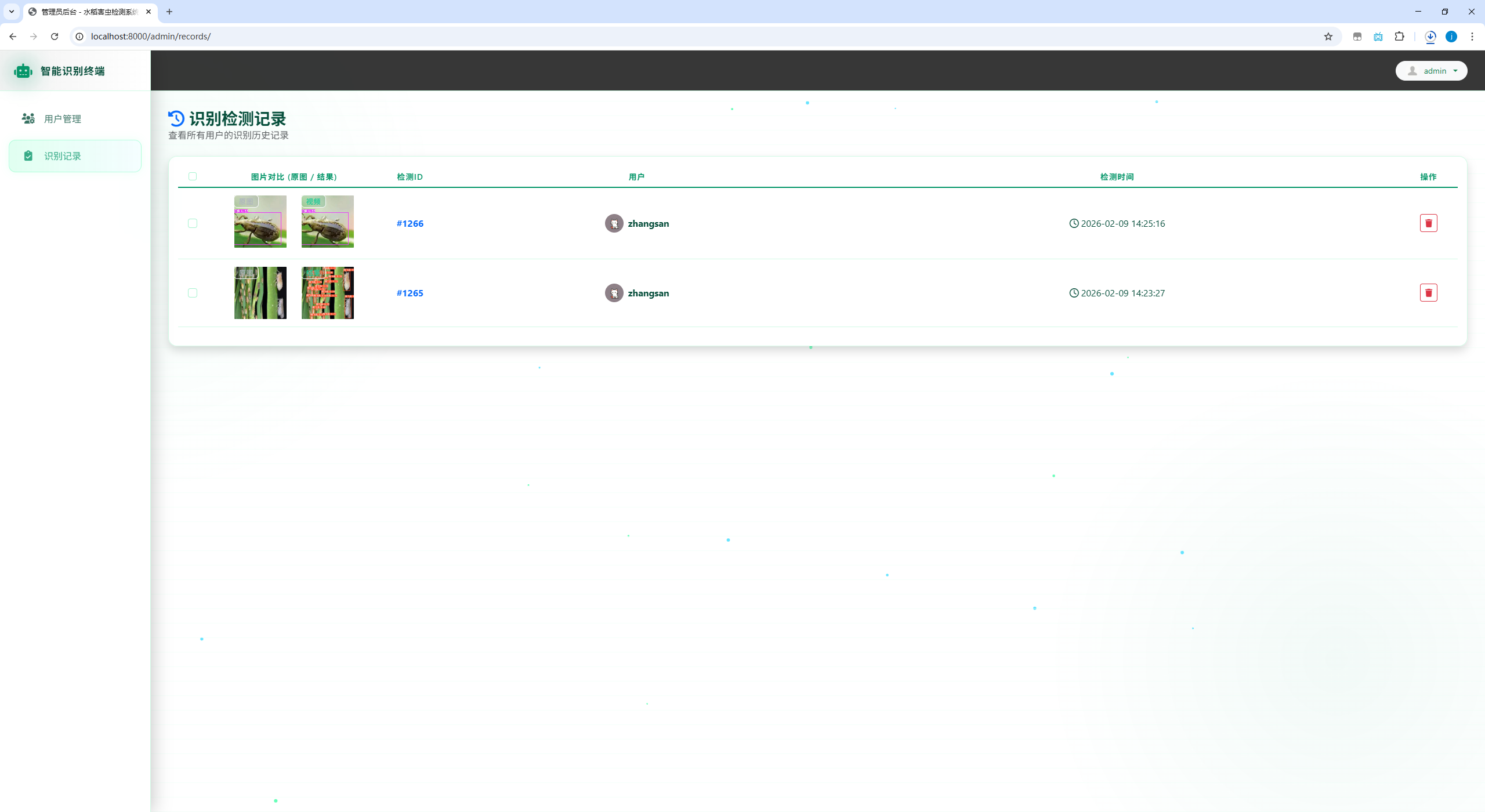
Task: Delete record #1265 with trash icon
Action: (x=1428, y=293)
